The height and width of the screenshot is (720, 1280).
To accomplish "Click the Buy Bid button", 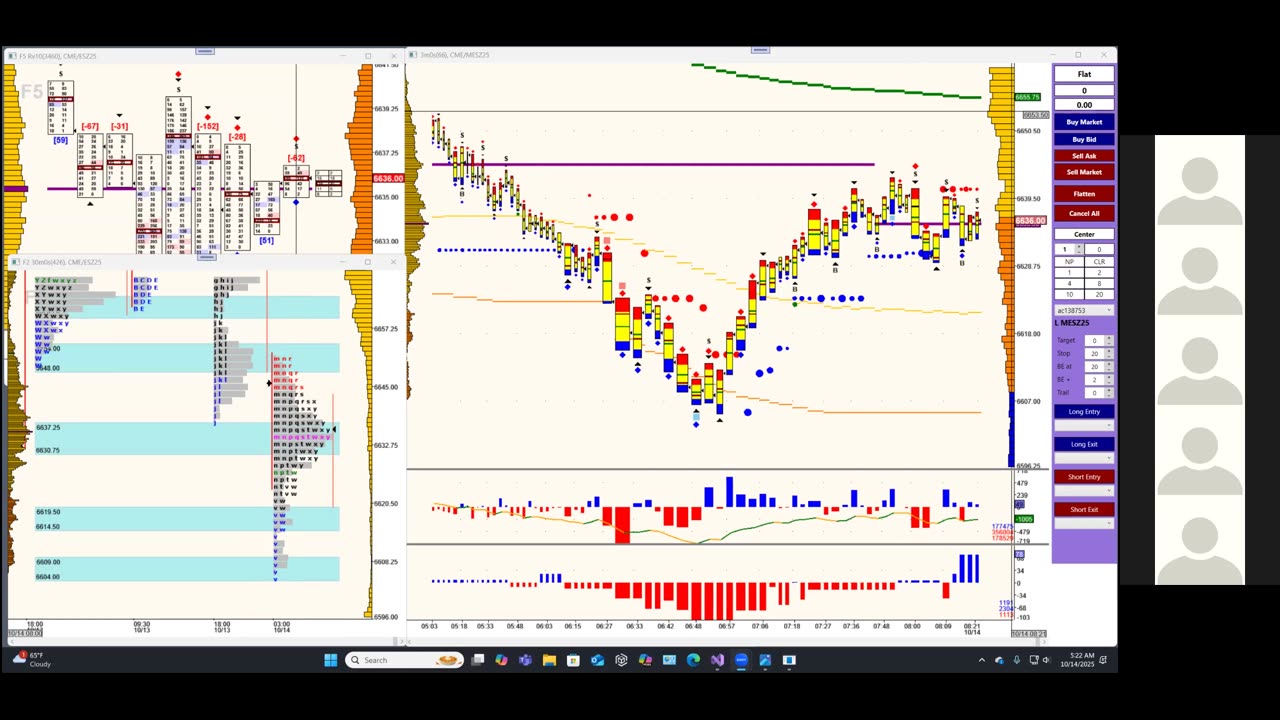I will click(1084, 139).
